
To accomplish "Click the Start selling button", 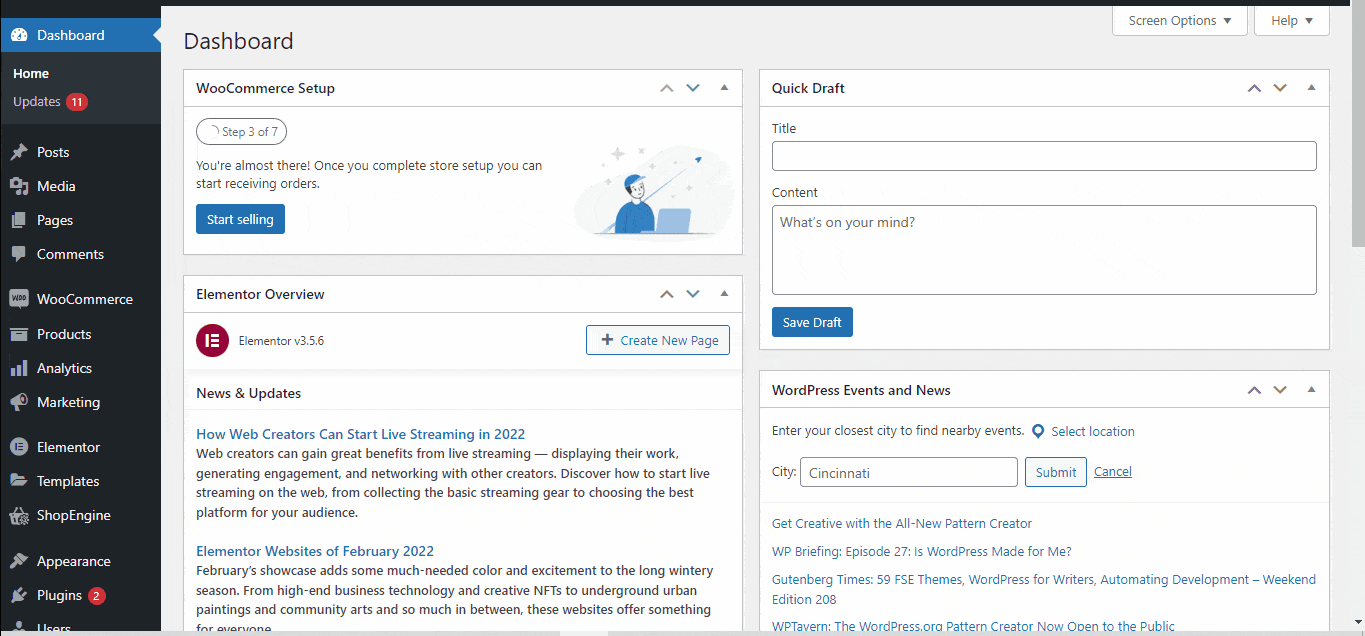I will pos(240,219).
